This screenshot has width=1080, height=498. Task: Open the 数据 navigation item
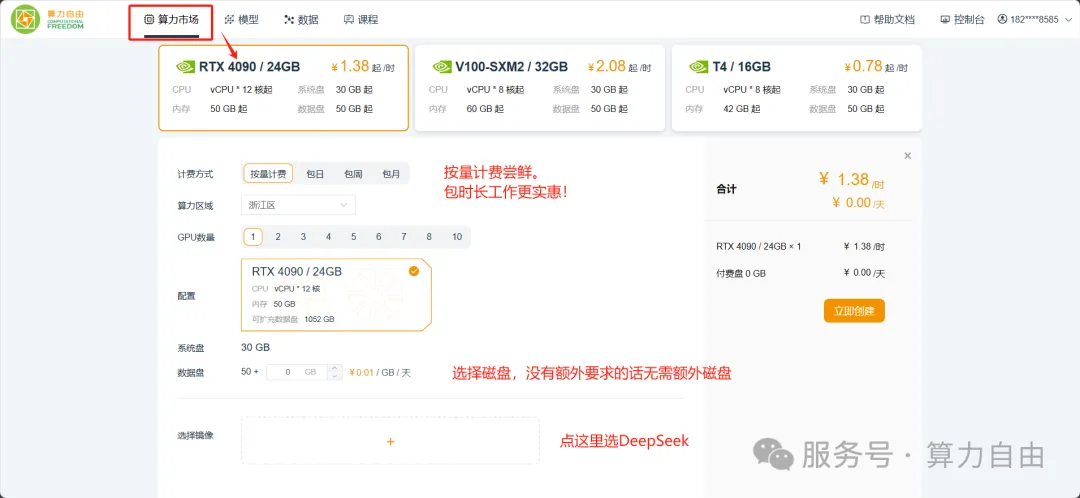pyautogui.click(x=301, y=19)
